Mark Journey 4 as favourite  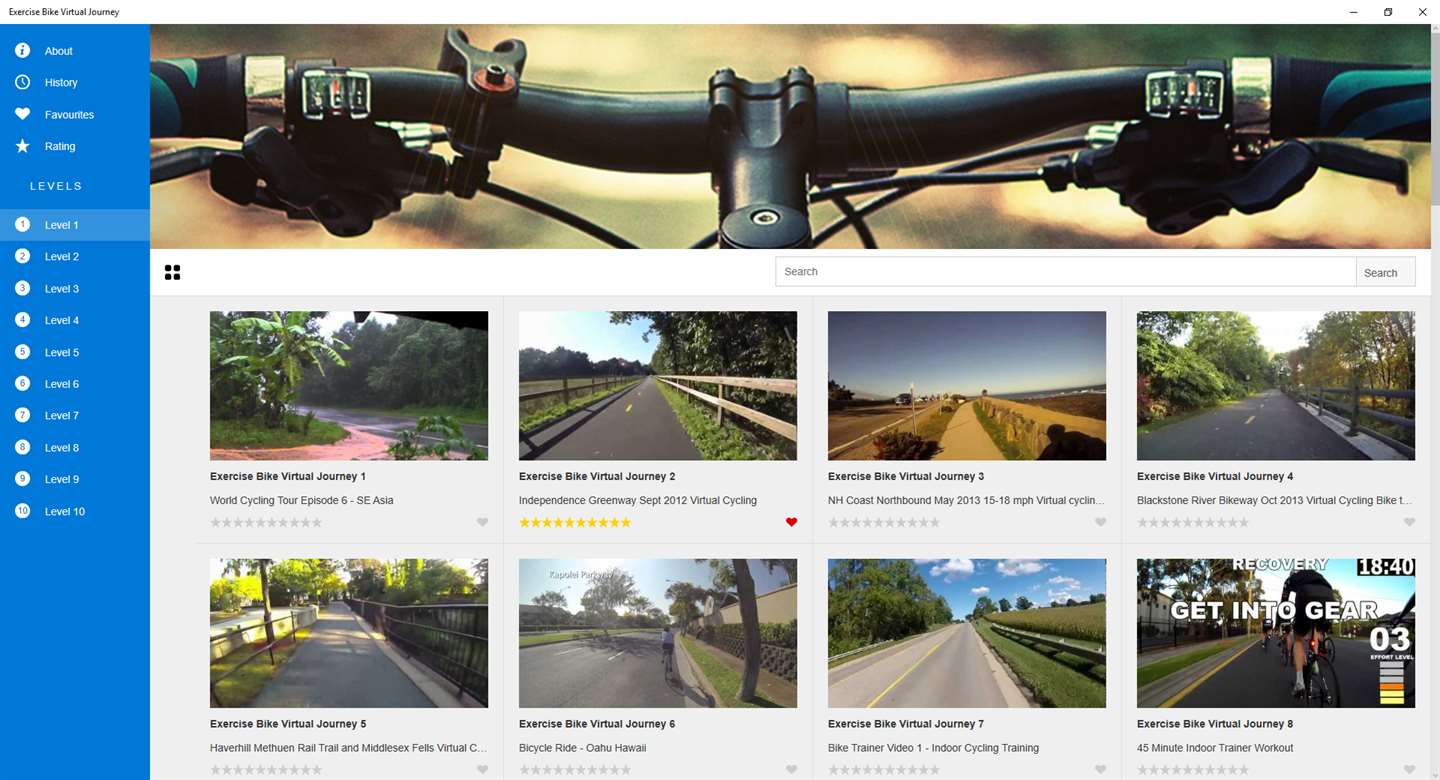click(1409, 522)
